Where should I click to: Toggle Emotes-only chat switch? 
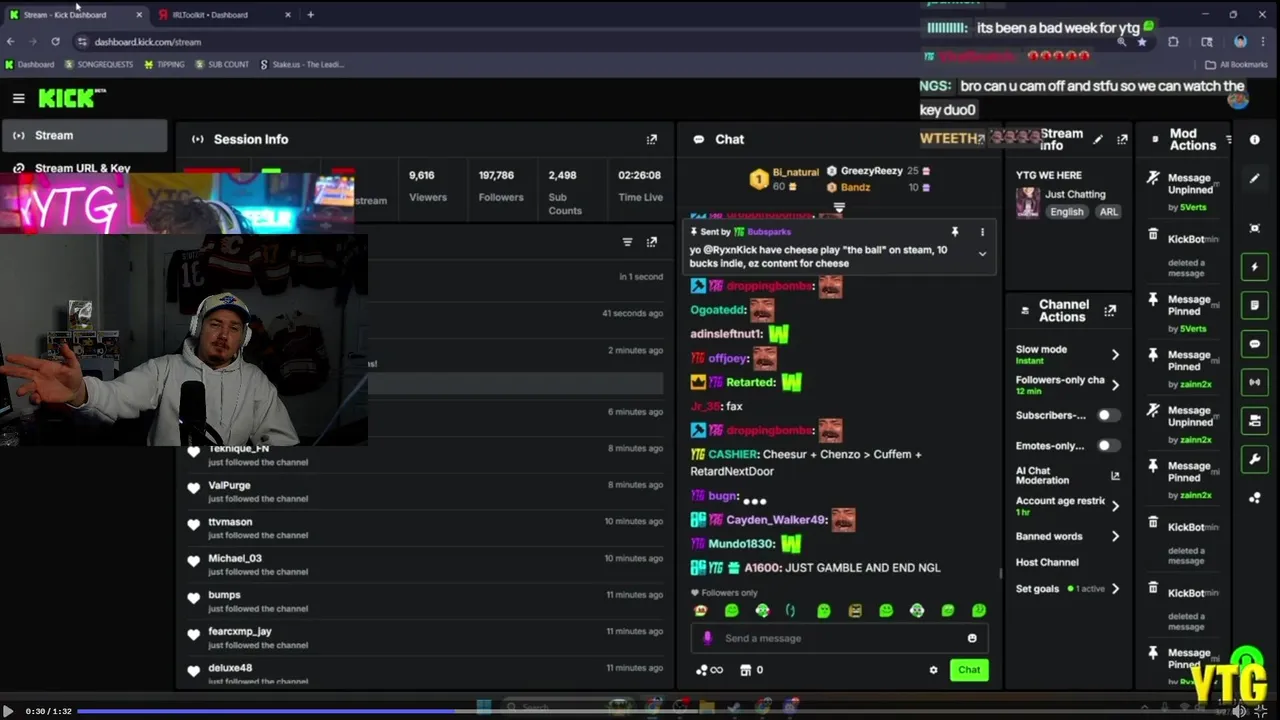tap(1108, 445)
